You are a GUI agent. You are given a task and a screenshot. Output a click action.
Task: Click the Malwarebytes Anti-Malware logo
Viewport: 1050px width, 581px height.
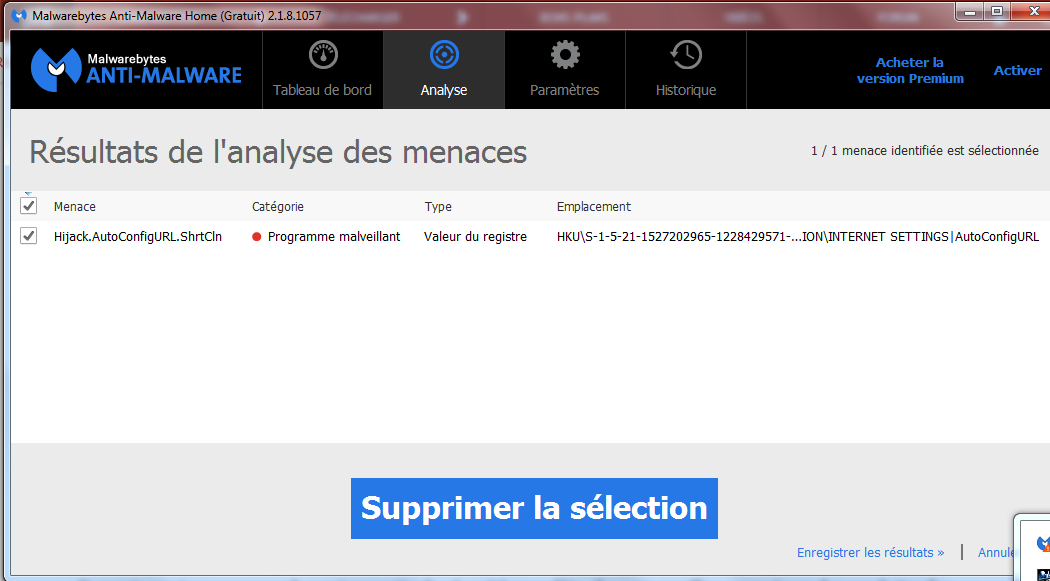[x=136, y=70]
